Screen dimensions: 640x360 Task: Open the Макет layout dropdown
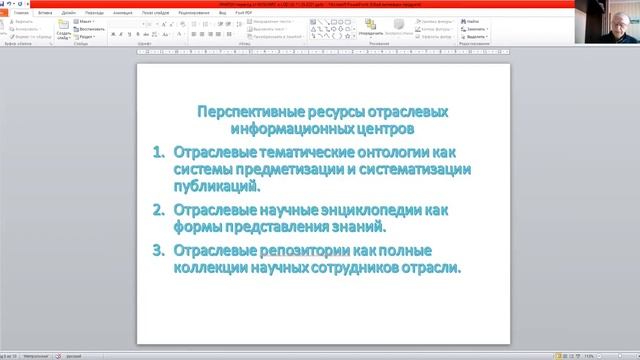point(84,21)
